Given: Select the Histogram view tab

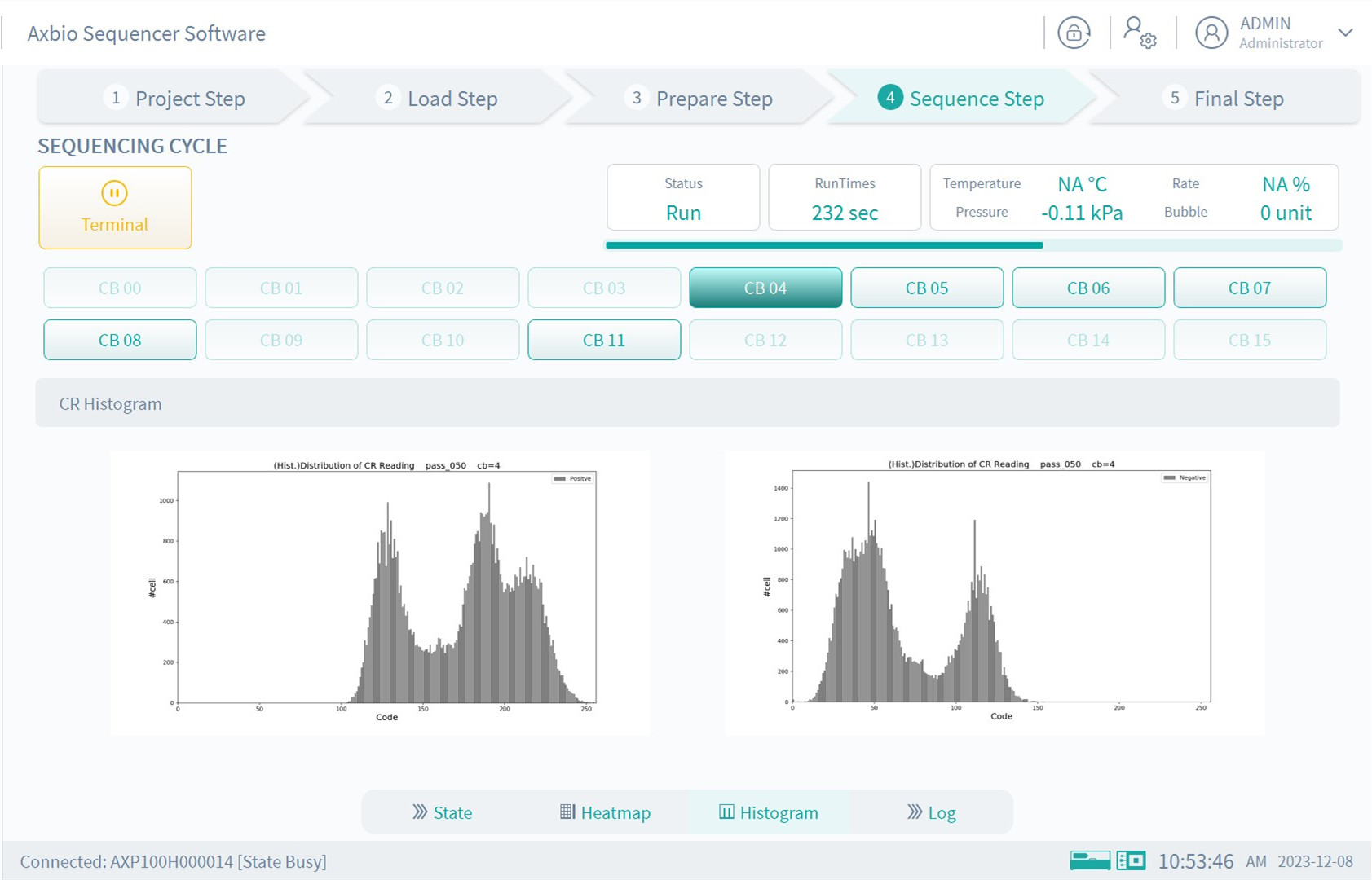Looking at the screenshot, I should tap(768, 812).
